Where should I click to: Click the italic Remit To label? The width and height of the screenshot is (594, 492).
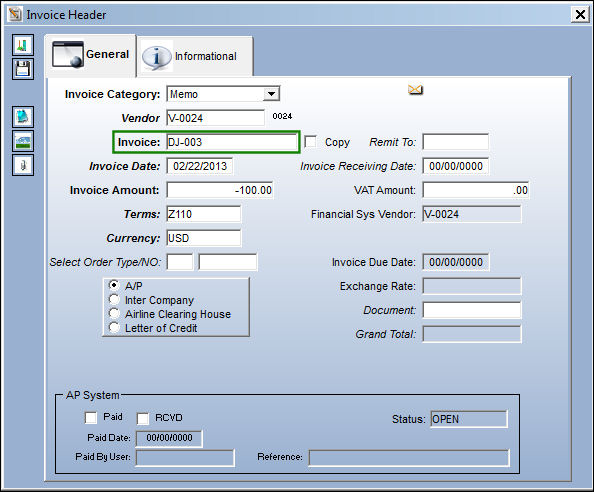[x=392, y=142]
